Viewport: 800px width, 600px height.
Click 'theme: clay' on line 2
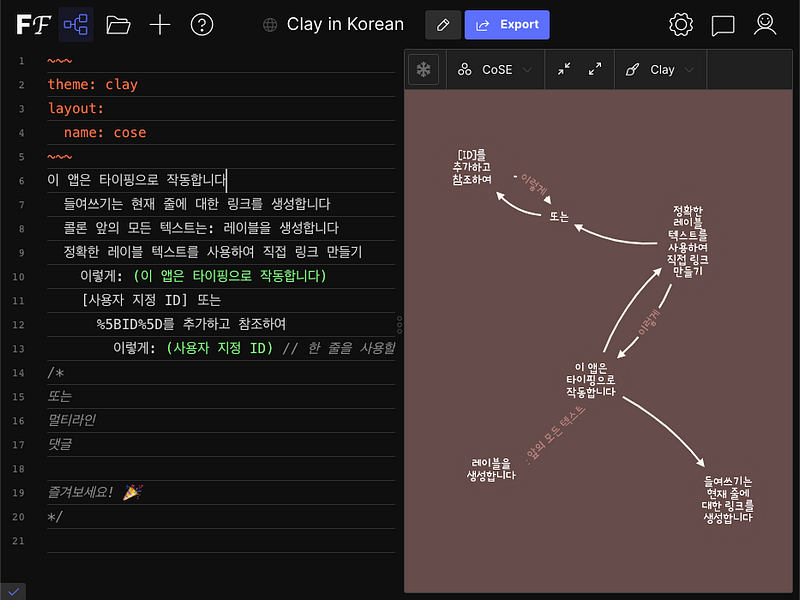(92, 84)
